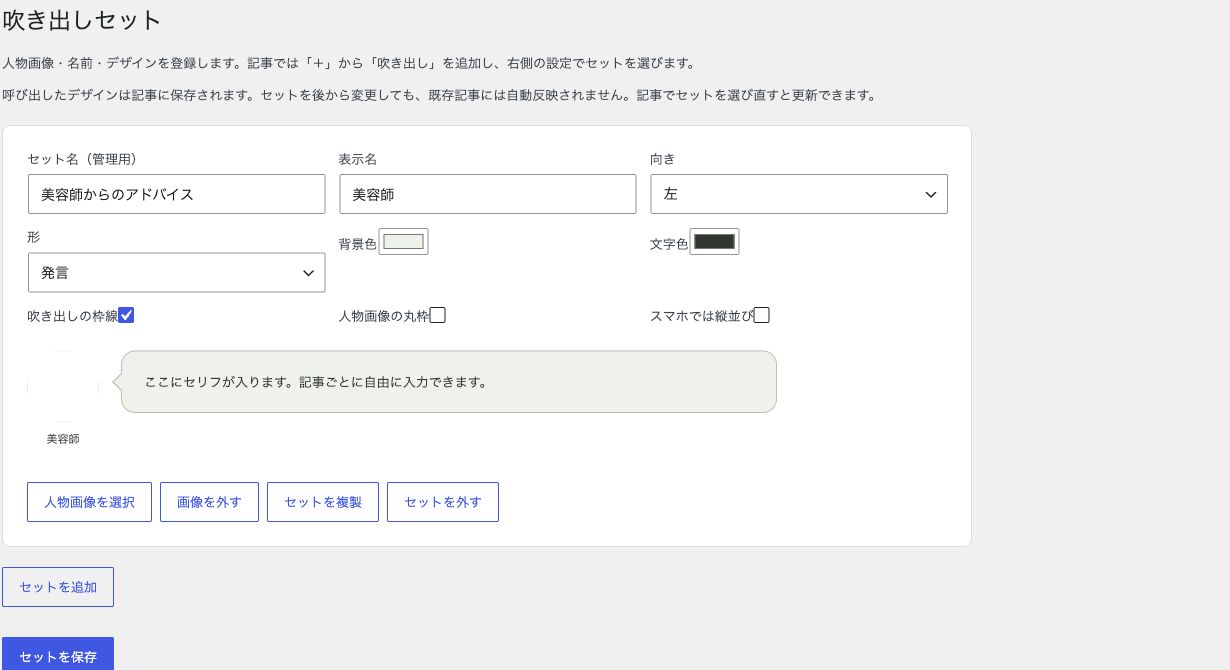The width and height of the screenshot is (1230, 670).
Task: Open the 向き dropdown showing 左
Action: click(799, 194)
